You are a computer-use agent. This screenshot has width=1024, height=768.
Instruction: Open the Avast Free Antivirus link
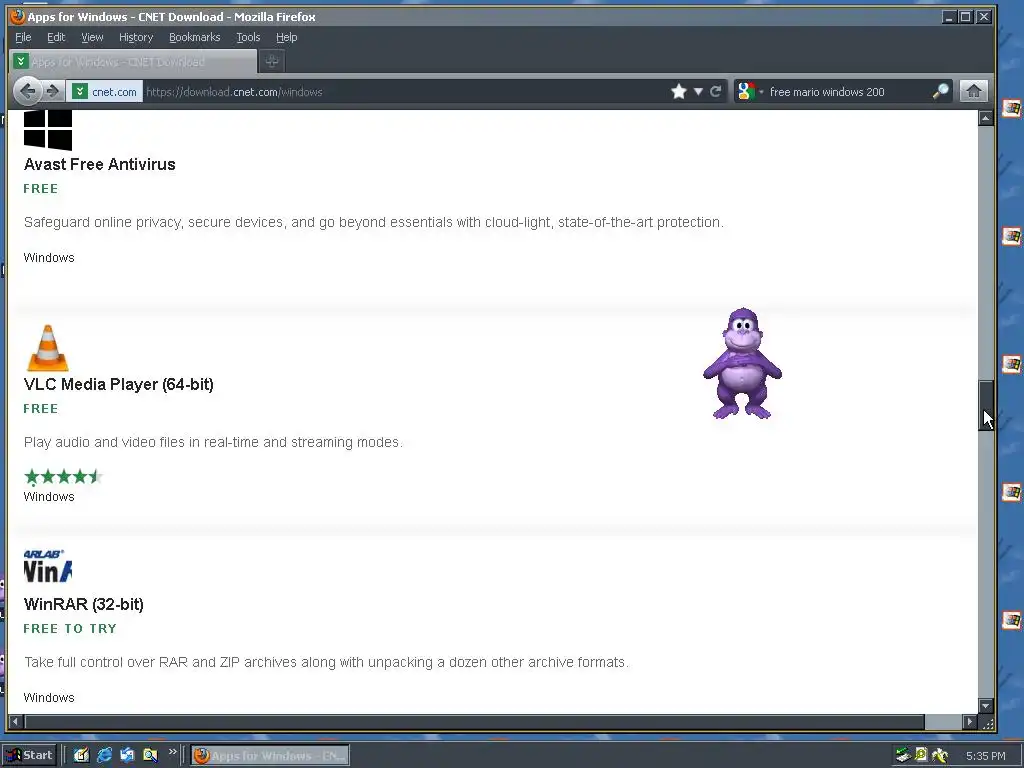coord(99,165)
